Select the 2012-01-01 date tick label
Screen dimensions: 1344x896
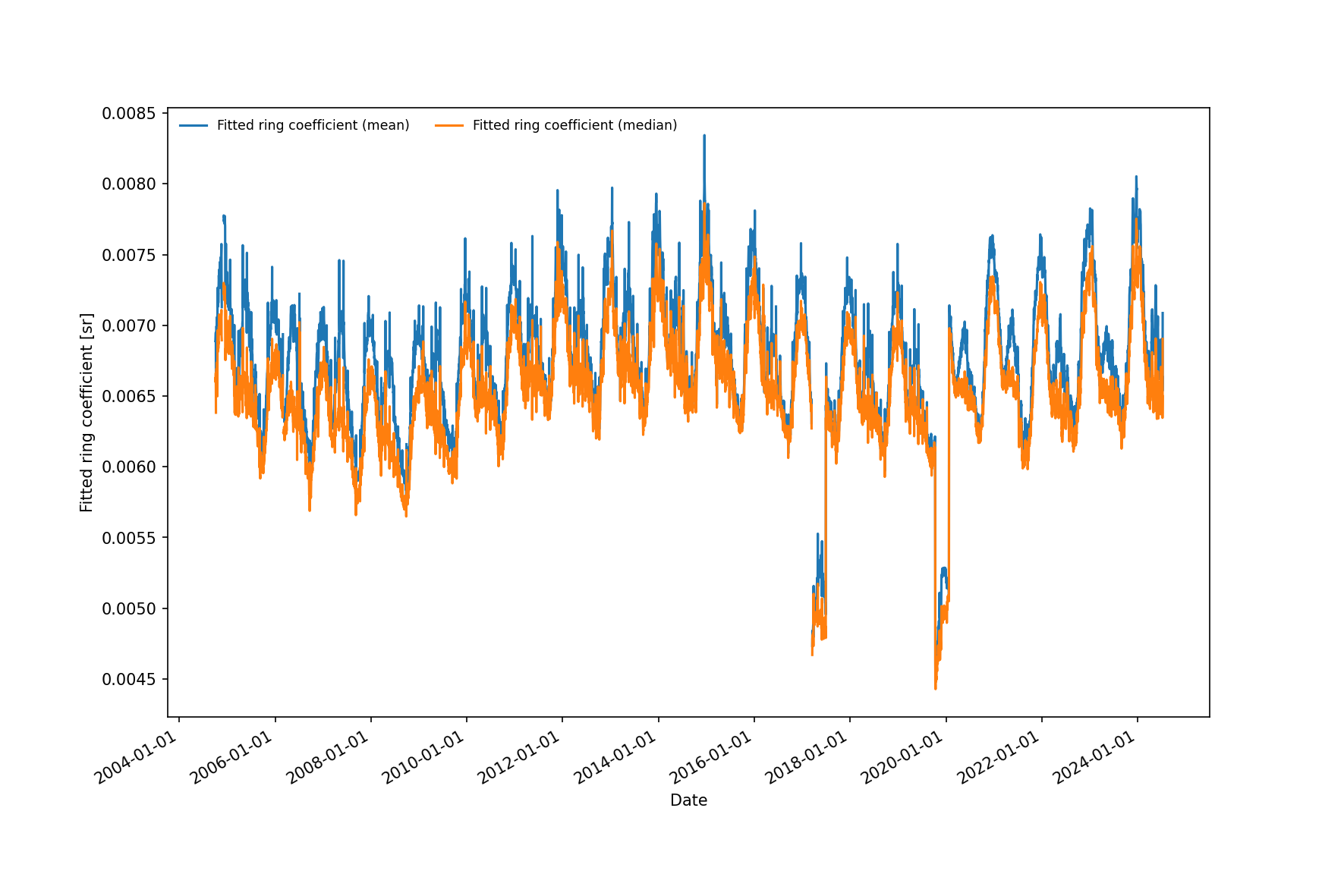tap(521, 758)
